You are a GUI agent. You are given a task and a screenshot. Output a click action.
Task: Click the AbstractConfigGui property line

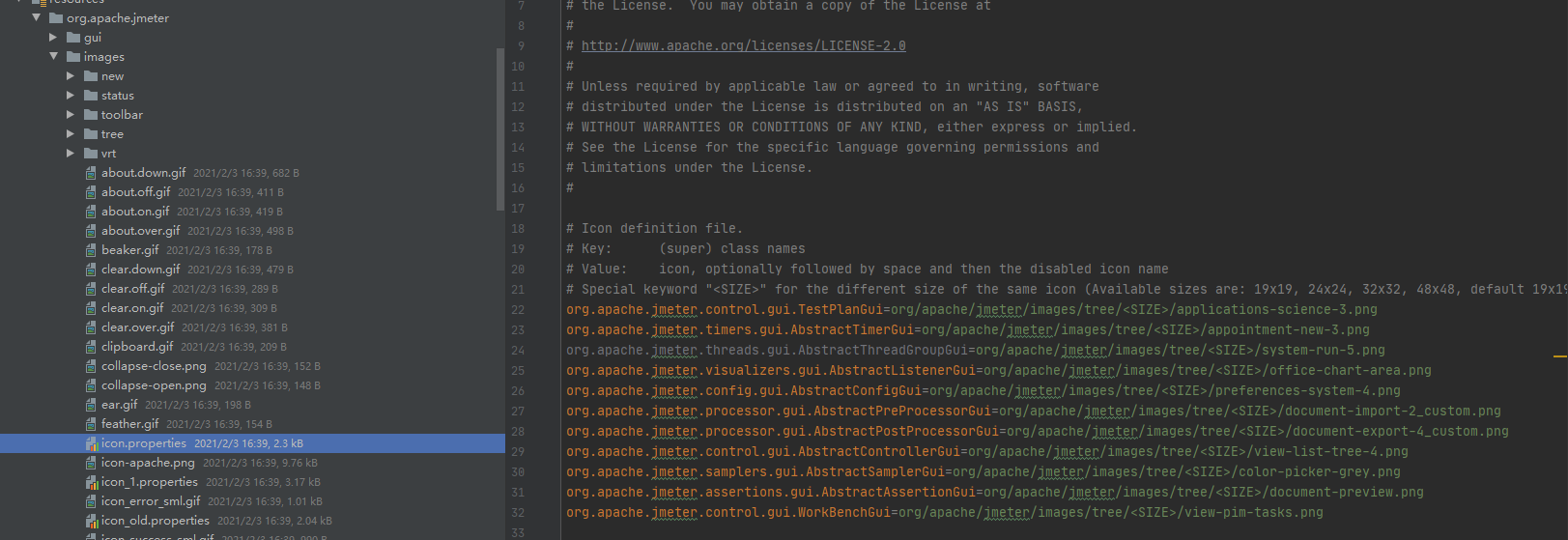[x=983, y=391]
